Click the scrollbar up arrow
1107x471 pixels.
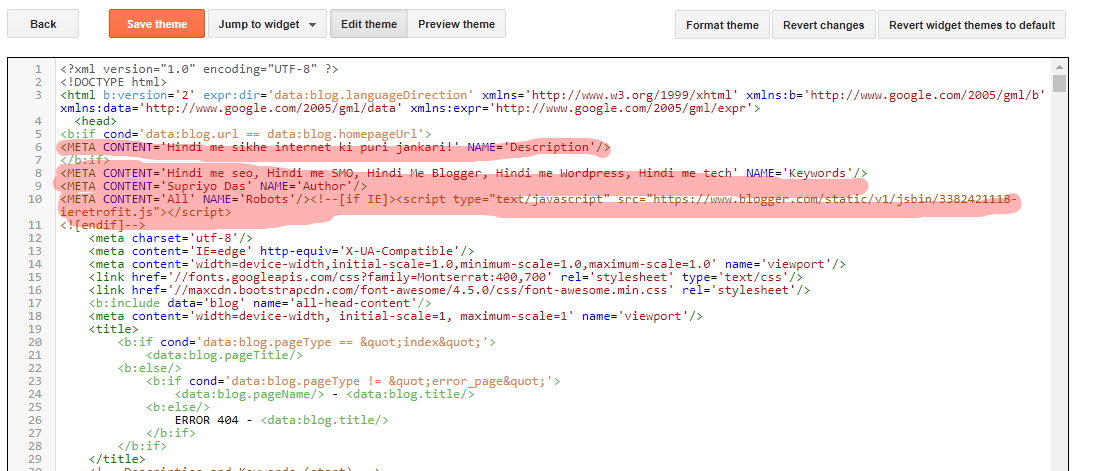1059,66
